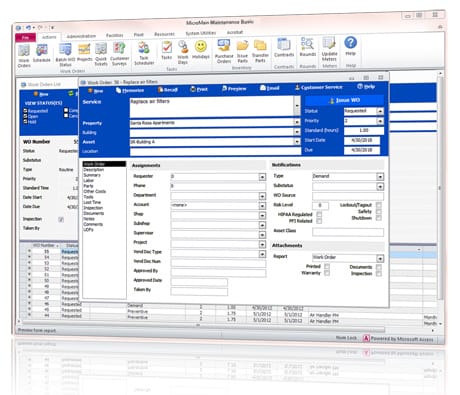
Task: Select Description in the section list
Action: [x=94, y=170]
